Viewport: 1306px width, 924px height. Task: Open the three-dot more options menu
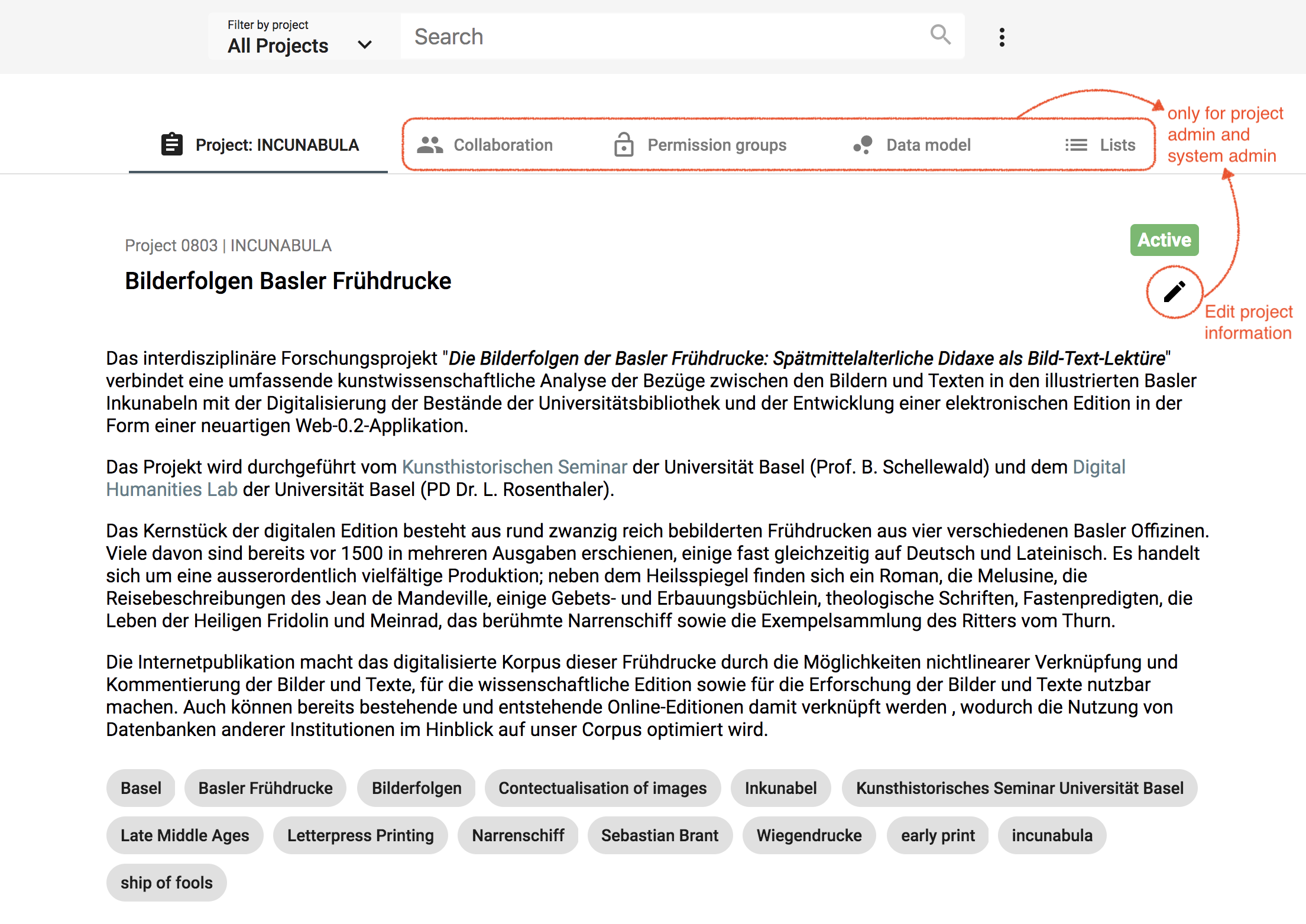click(x=1002, y=37)
